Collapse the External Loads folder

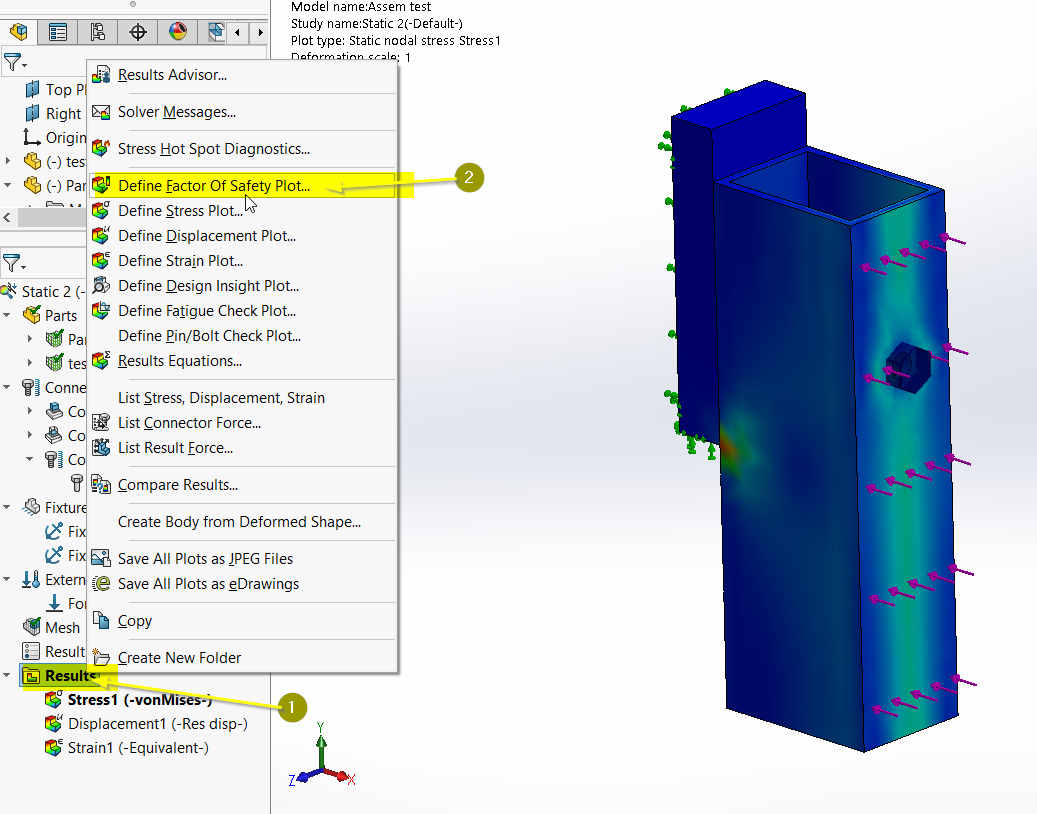tap(7, 580)
